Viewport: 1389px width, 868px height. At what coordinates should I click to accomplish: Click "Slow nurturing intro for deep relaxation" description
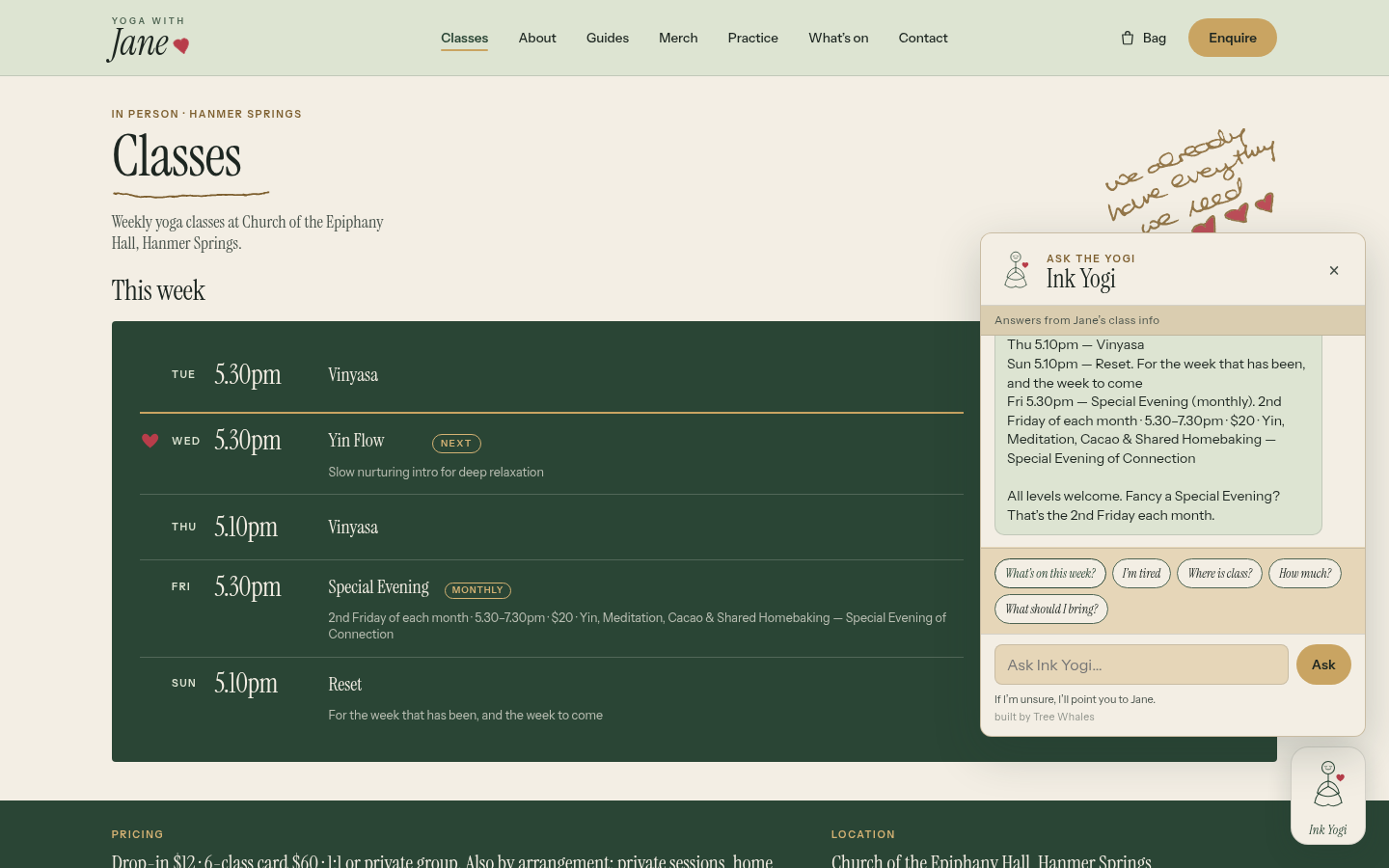pos(436,472)
